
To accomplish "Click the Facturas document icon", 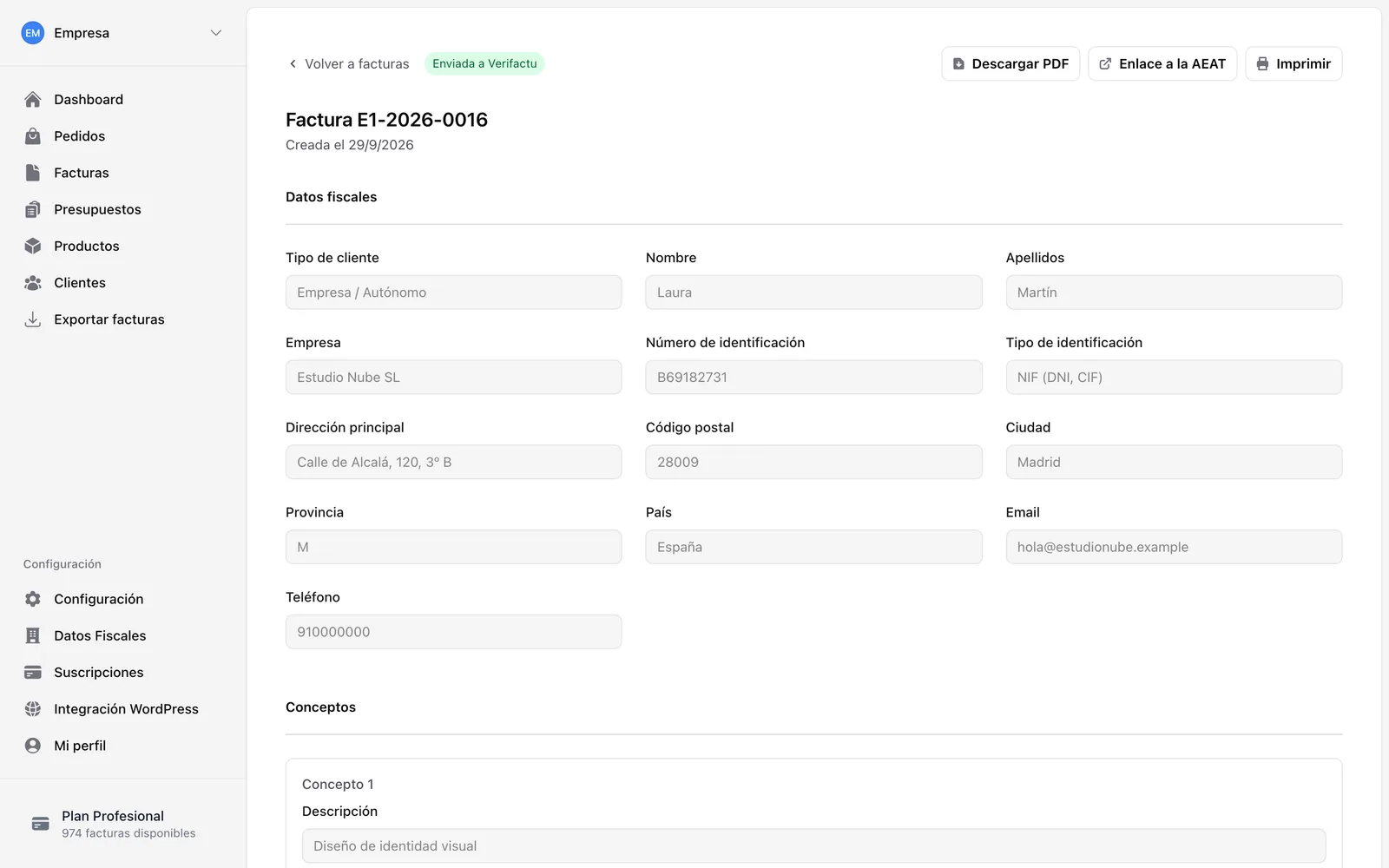I will (33, 173).
